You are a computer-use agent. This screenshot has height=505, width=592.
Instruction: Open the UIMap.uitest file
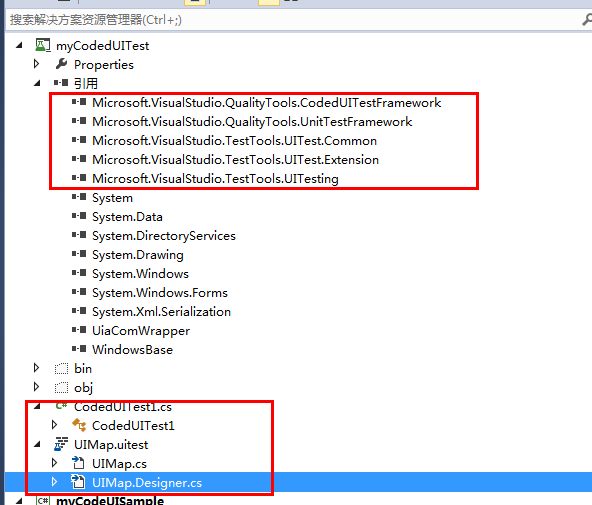pos(111,445)
